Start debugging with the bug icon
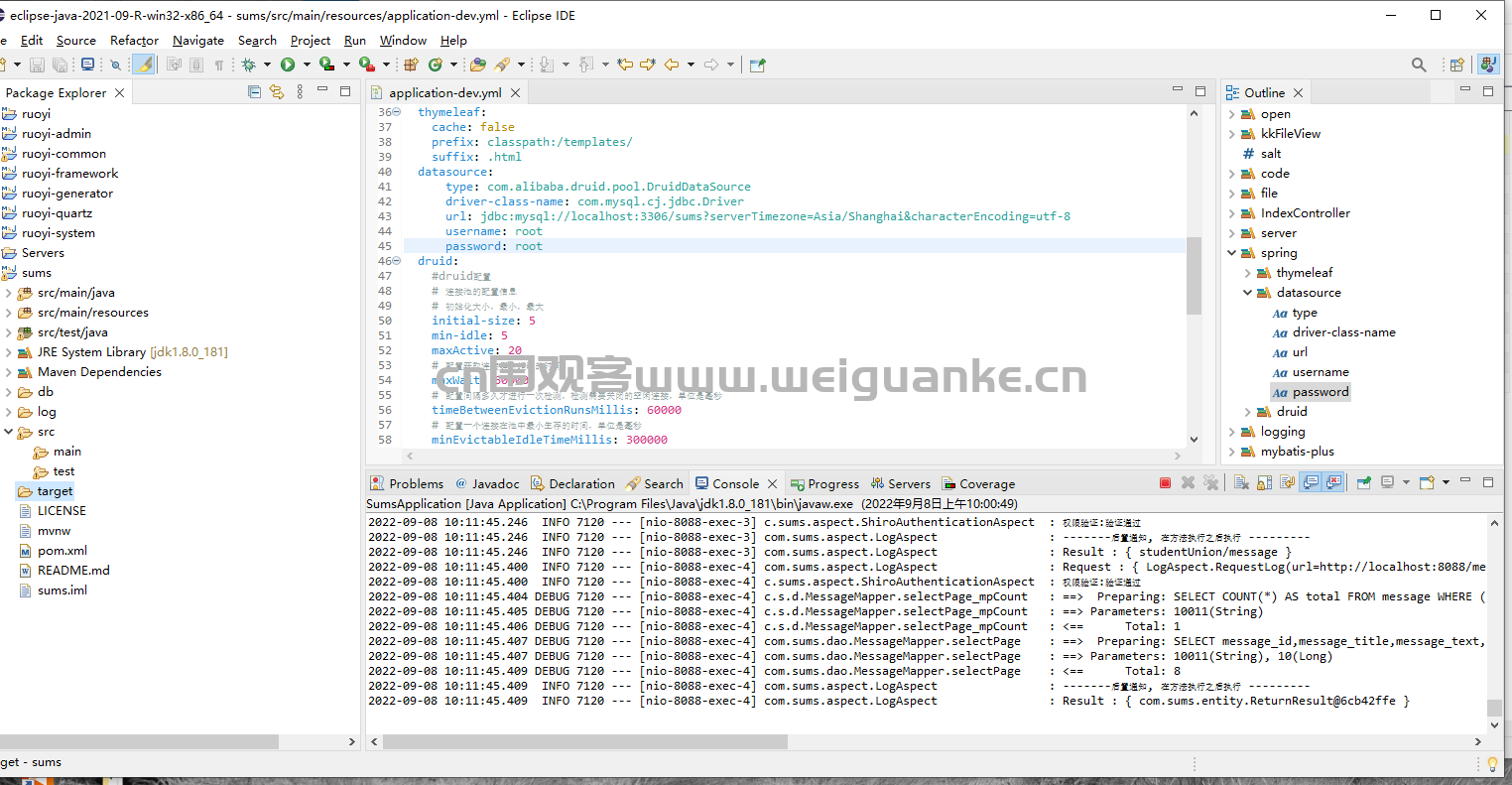 (x=248, y=65)
